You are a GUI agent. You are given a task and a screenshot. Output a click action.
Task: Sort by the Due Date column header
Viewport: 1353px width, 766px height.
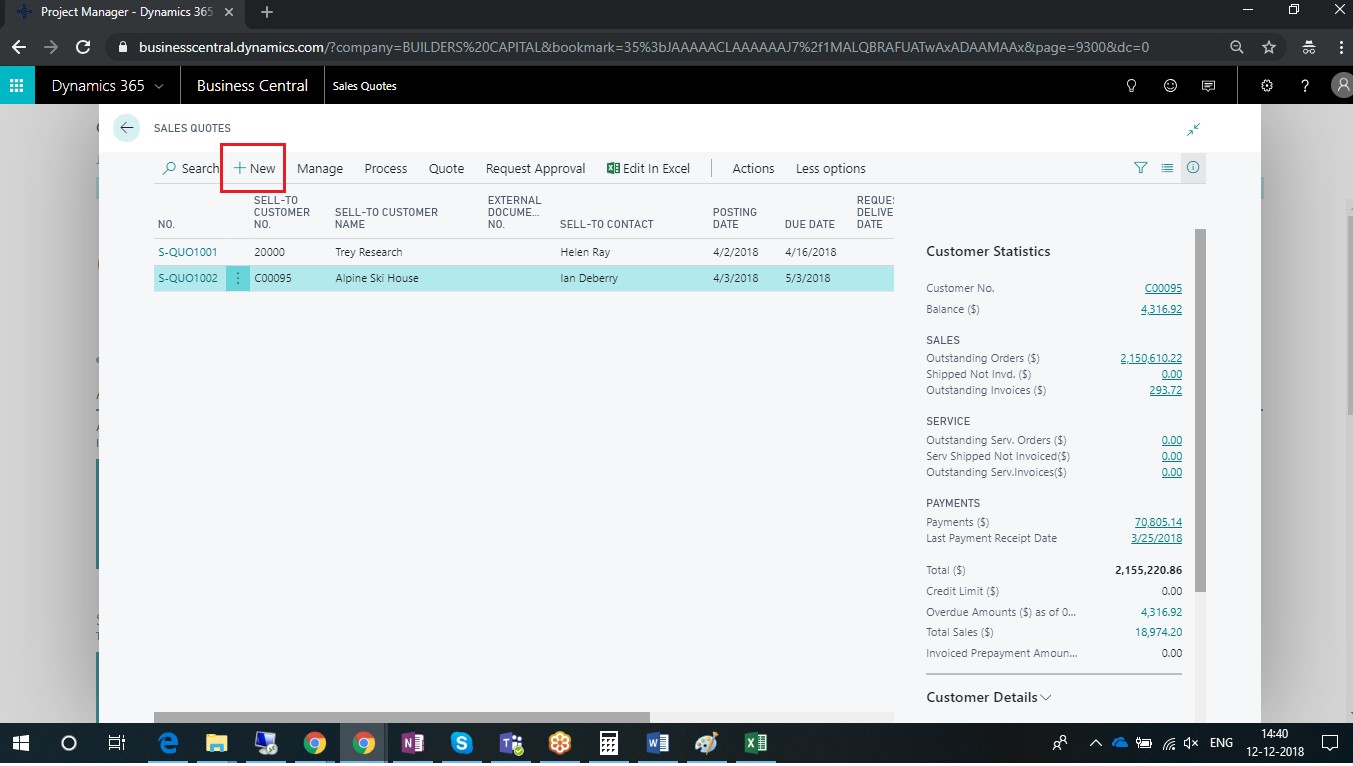coord(810,224)
